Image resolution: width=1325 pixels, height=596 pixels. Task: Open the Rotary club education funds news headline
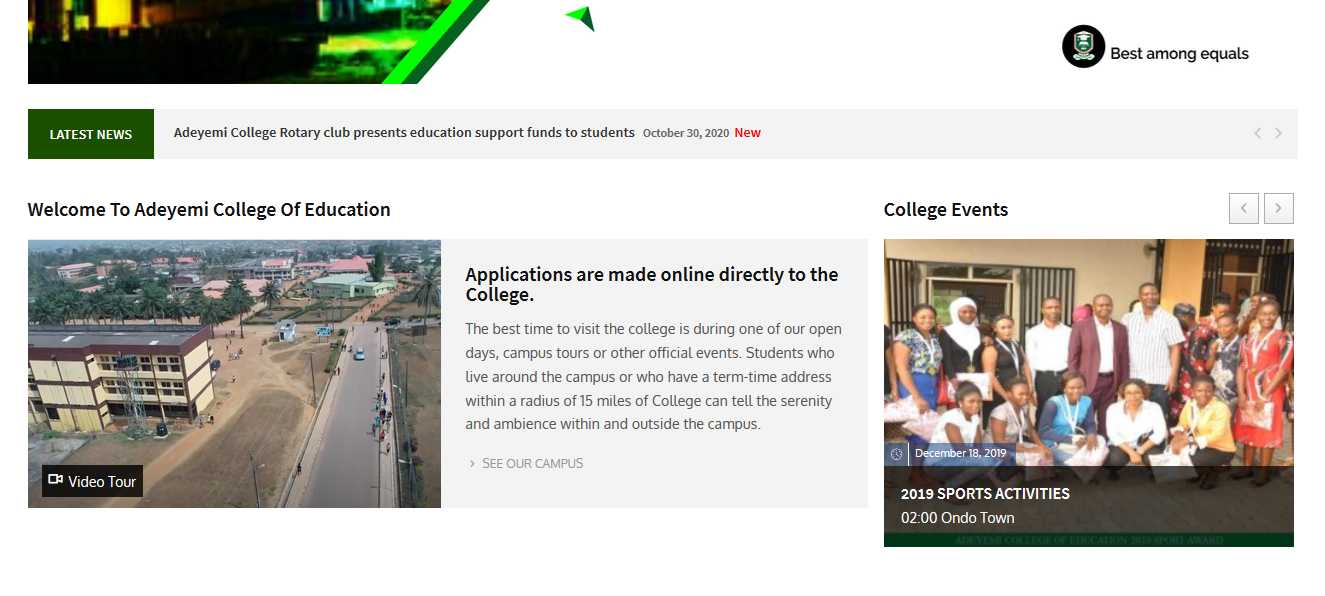coord(404,133)
